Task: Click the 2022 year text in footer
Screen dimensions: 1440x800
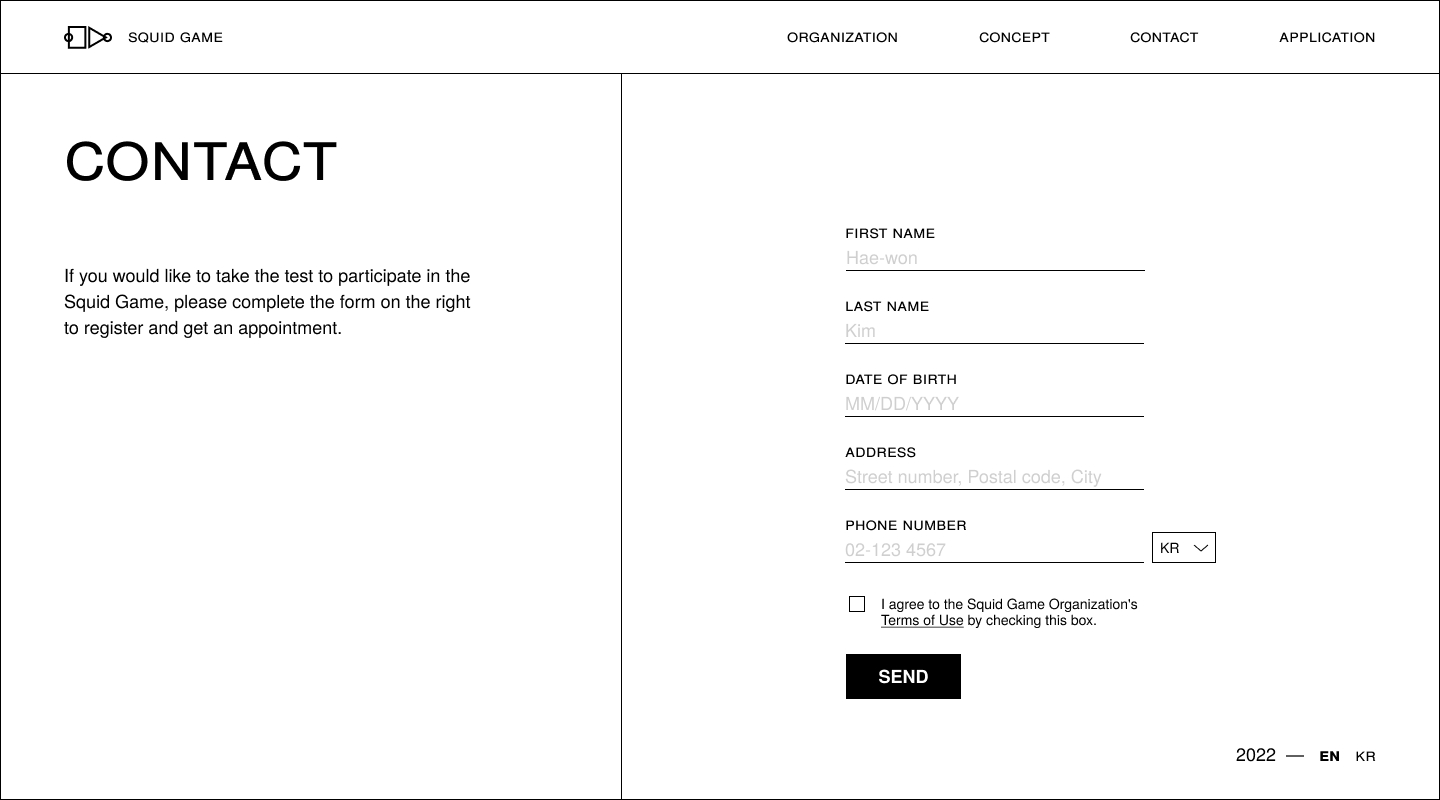Action: [1255, 756]
